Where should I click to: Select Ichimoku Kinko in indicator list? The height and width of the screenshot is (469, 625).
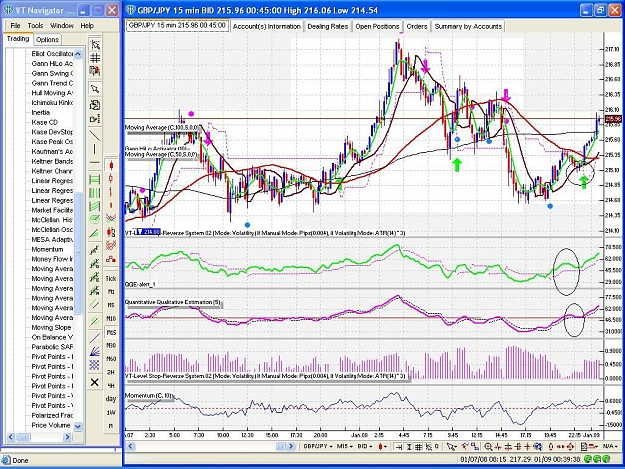point(52,103)
